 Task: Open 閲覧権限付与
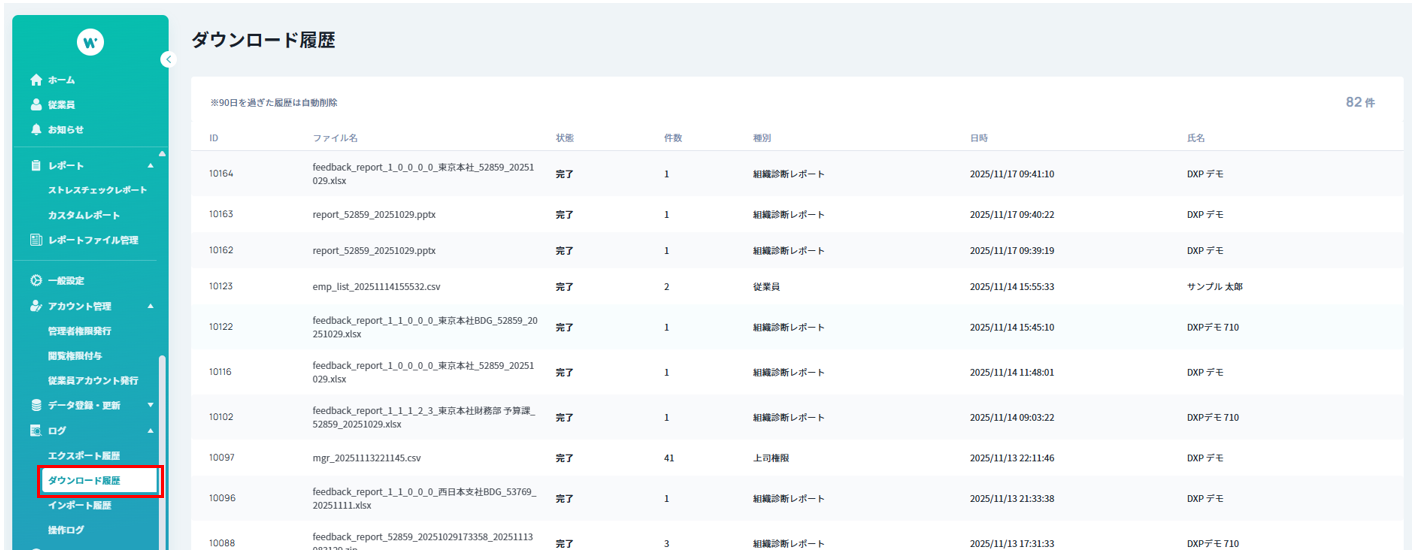75,356
